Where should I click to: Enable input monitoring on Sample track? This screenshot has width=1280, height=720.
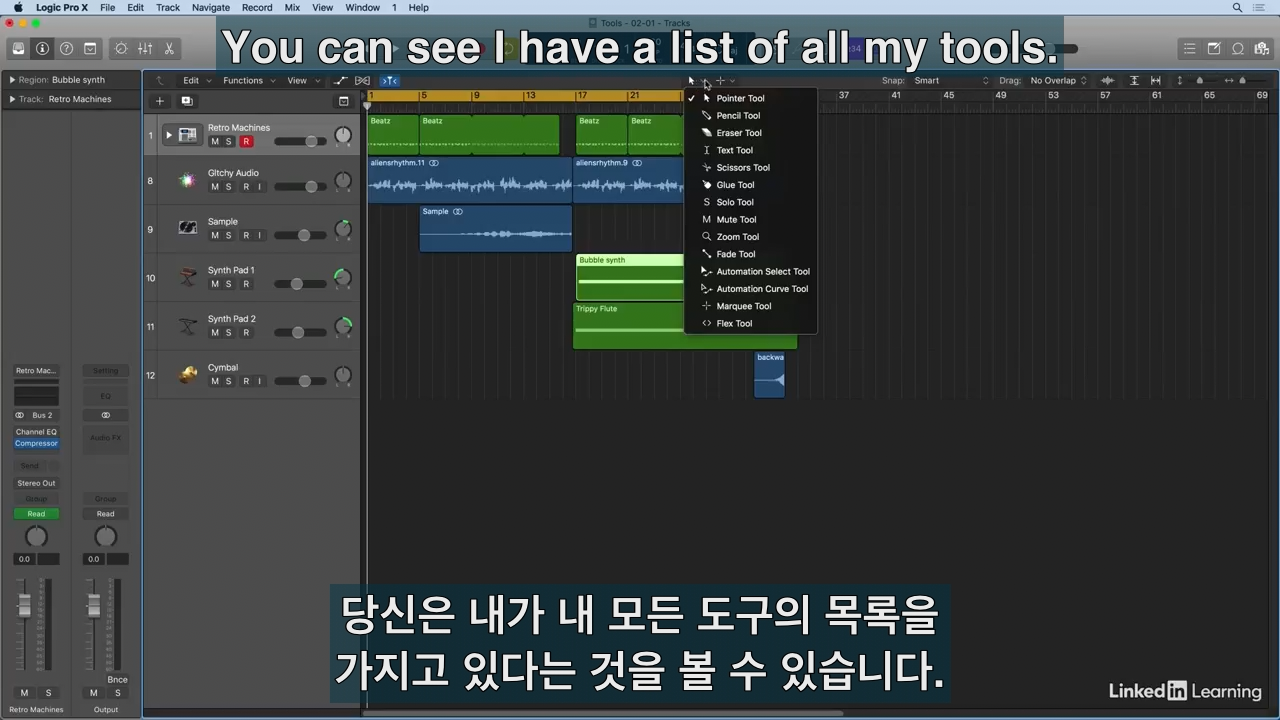[x=260, y=236]
